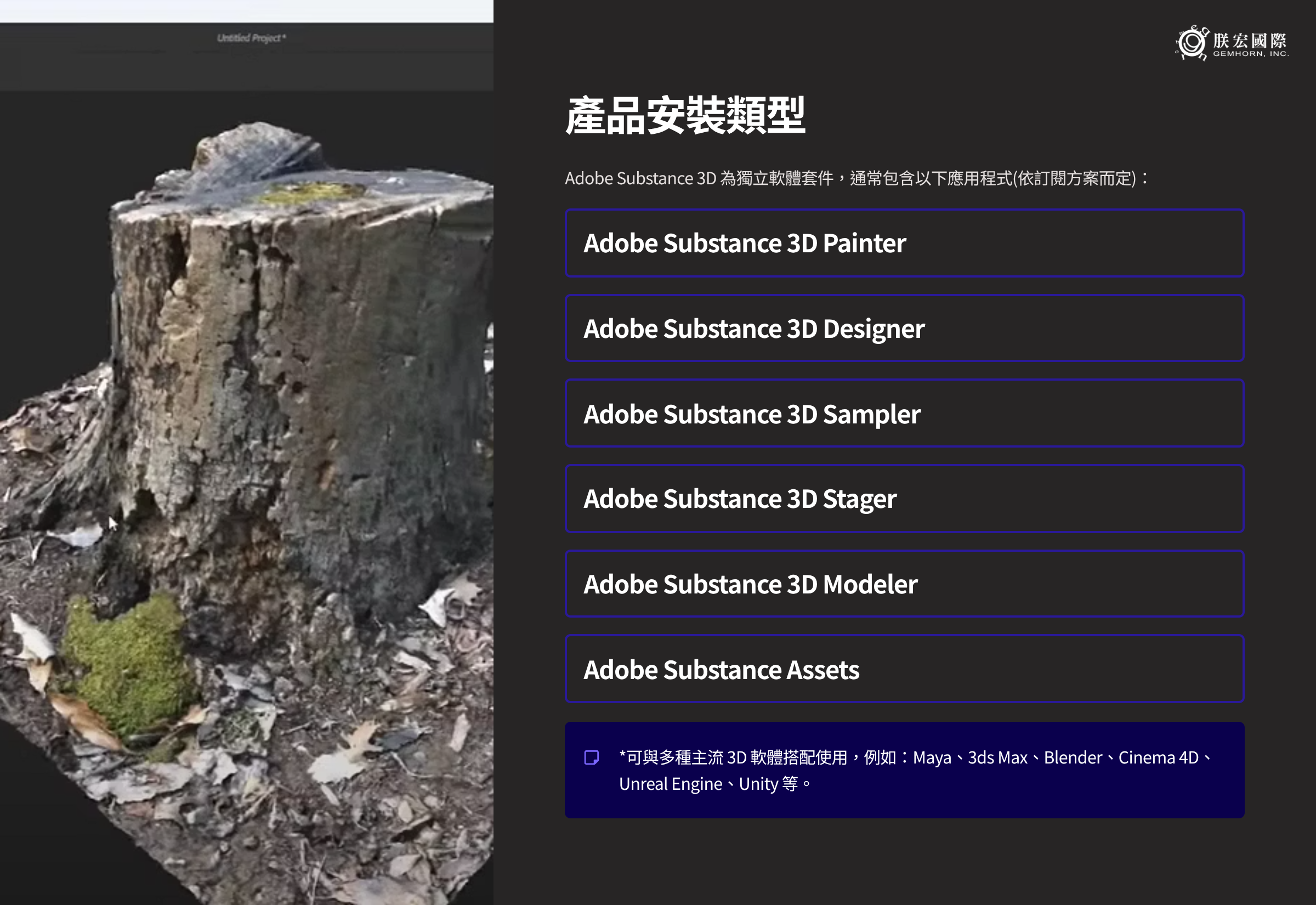The height and width of the screenshot is (905, 1316).
Task: Click the Gemhorn circular logo emblem
Action: point(1192,43)
